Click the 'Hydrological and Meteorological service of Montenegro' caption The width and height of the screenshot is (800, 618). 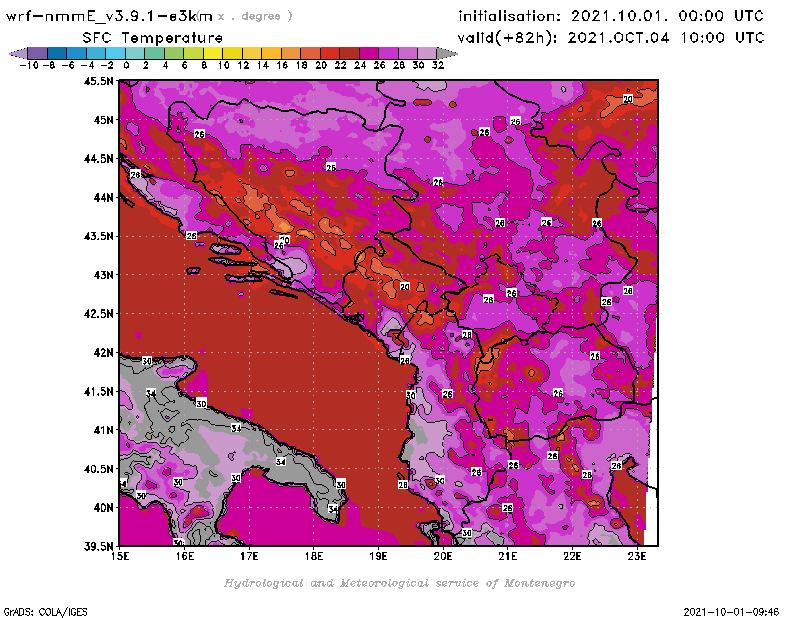pyautogui.click(x=399, y=583)
